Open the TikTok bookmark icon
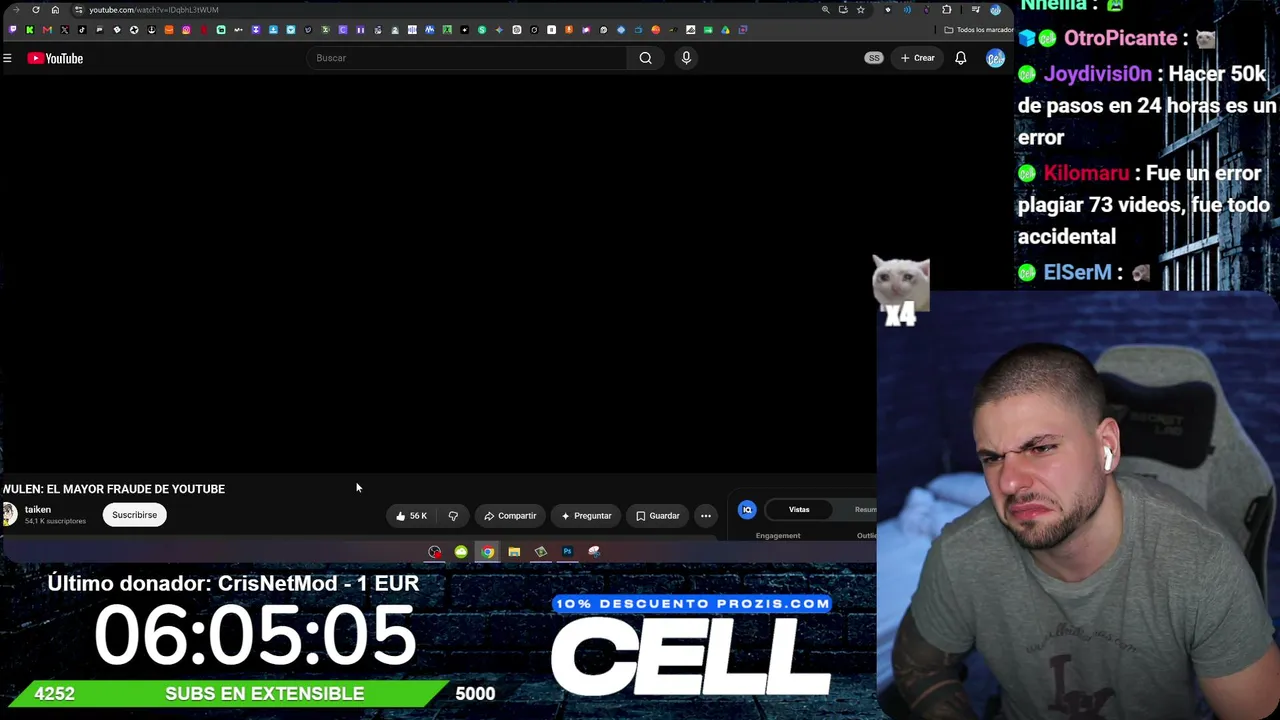This screenshot has height=720, width=1280. click(x=82, y=30)
